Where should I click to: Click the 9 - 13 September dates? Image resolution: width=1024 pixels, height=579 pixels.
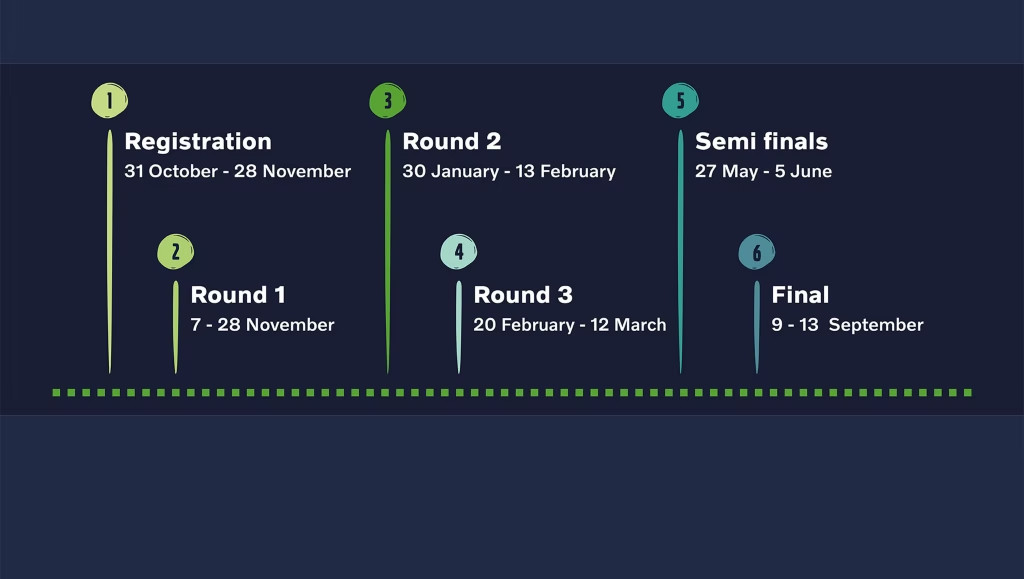847,325
